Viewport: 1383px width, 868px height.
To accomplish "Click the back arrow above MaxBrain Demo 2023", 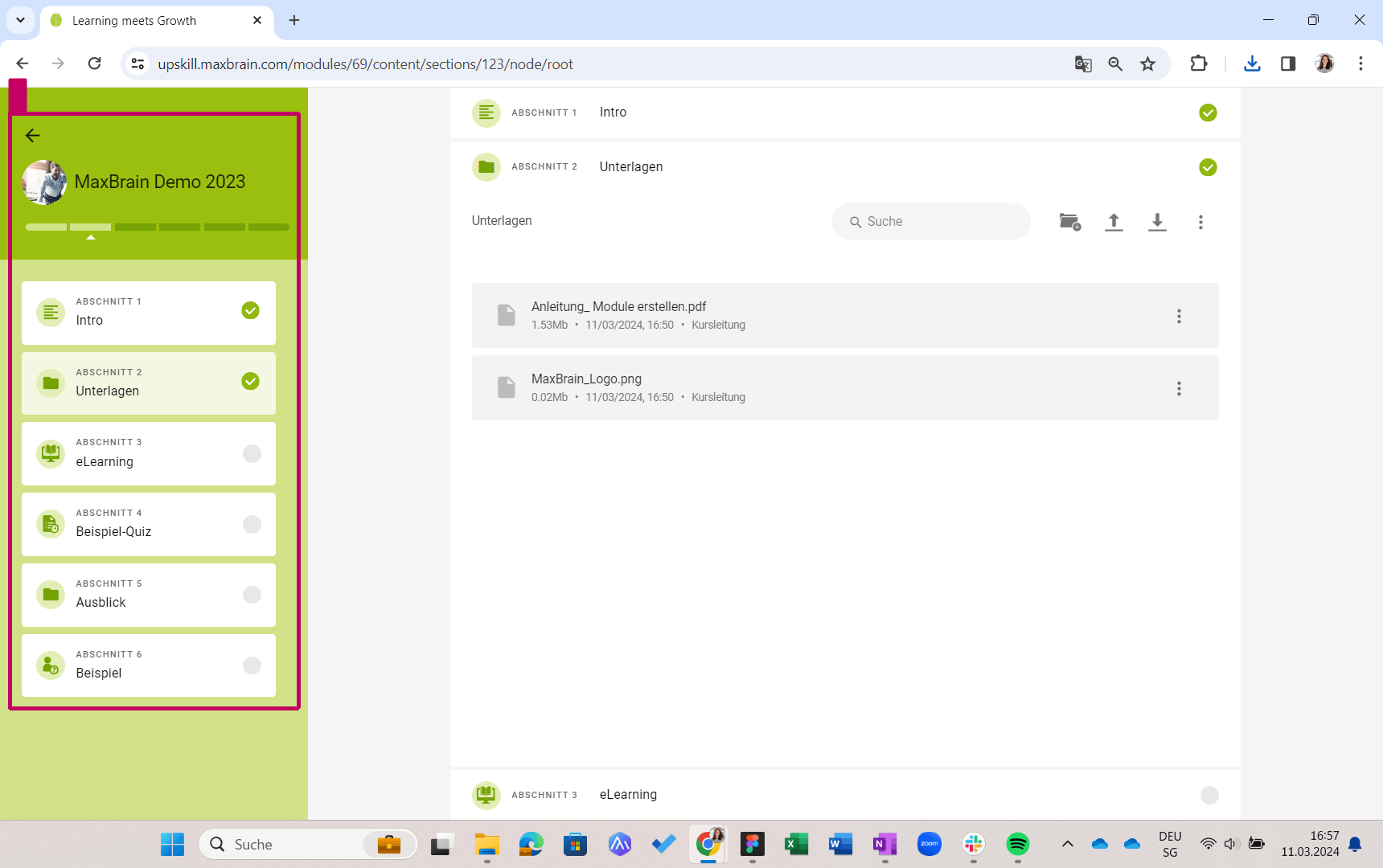I will click(33, 135).
